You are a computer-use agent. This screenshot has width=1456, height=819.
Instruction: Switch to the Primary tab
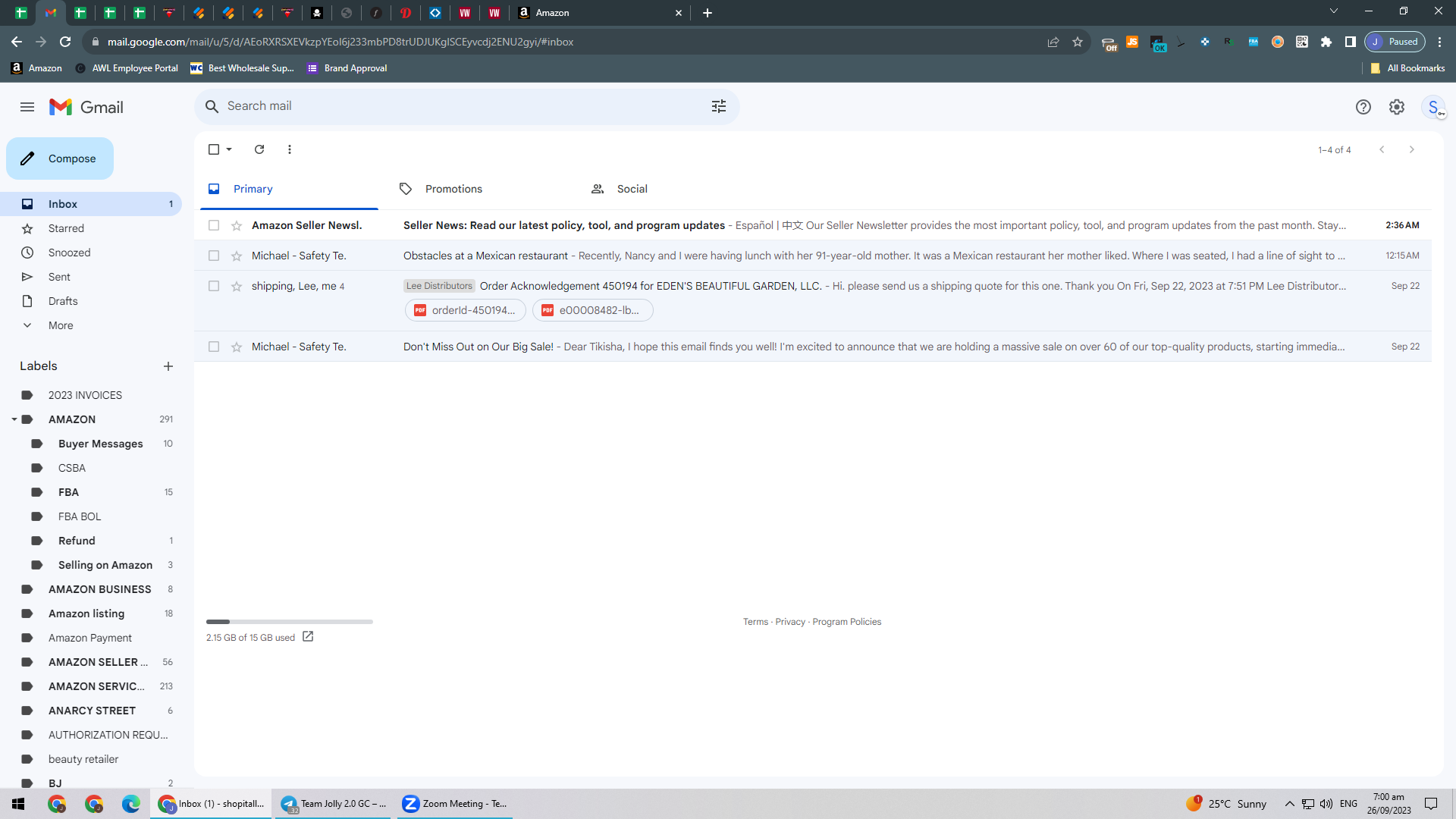[289, 189]
